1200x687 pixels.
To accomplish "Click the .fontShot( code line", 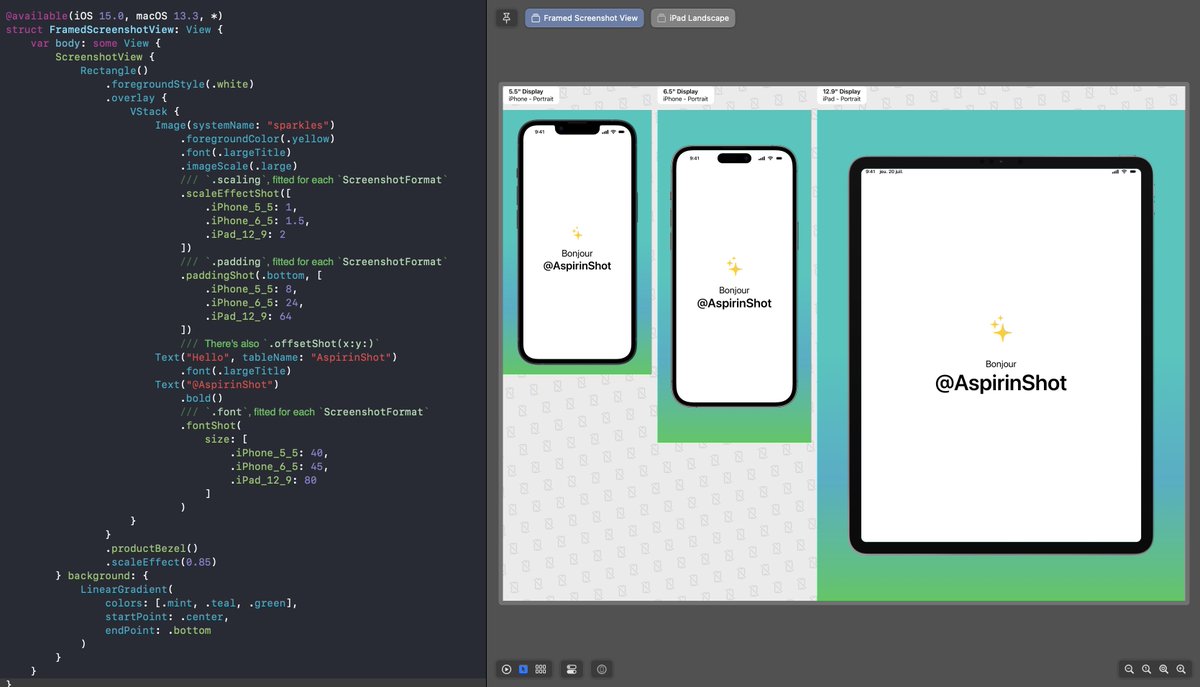I will 211,425.
